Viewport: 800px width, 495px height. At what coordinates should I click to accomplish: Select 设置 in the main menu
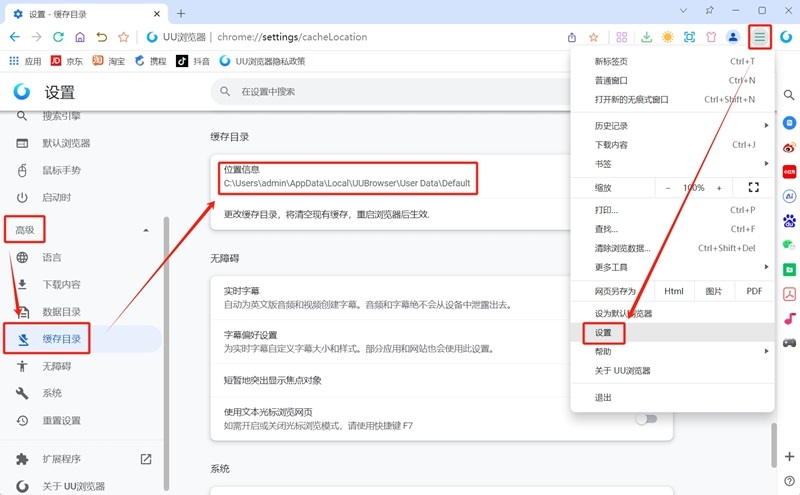coord(672,333)
